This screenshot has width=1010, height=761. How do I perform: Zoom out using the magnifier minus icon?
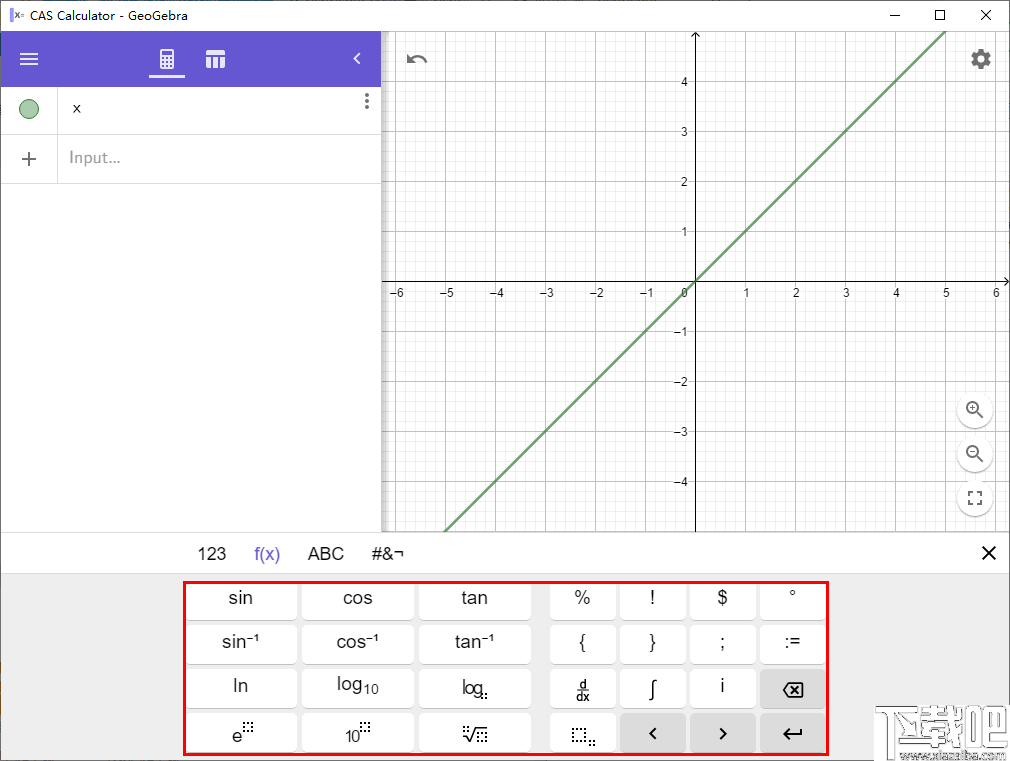pyautogui.click(x=974, y=454)
